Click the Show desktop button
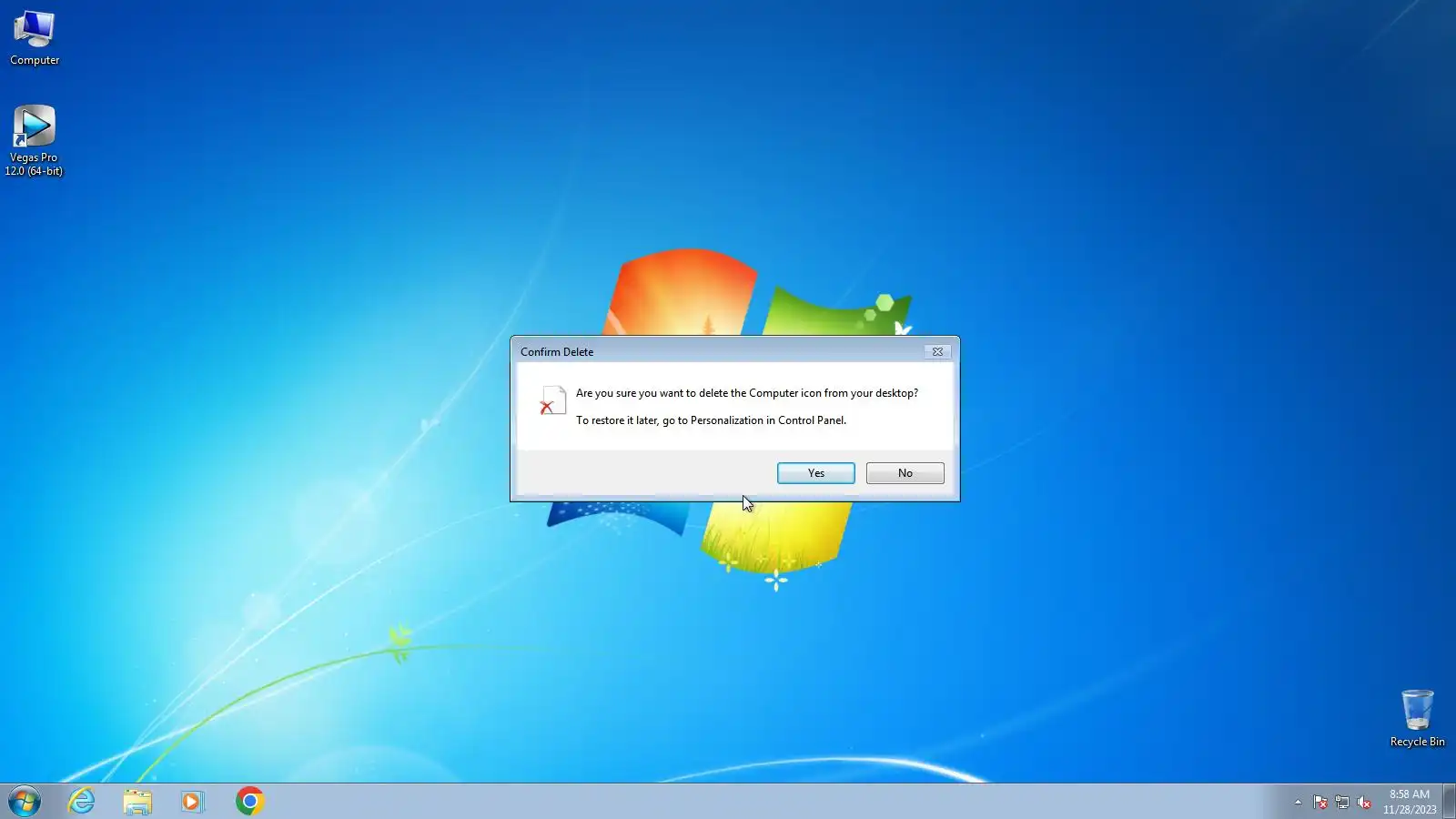 pos(1450,802)
